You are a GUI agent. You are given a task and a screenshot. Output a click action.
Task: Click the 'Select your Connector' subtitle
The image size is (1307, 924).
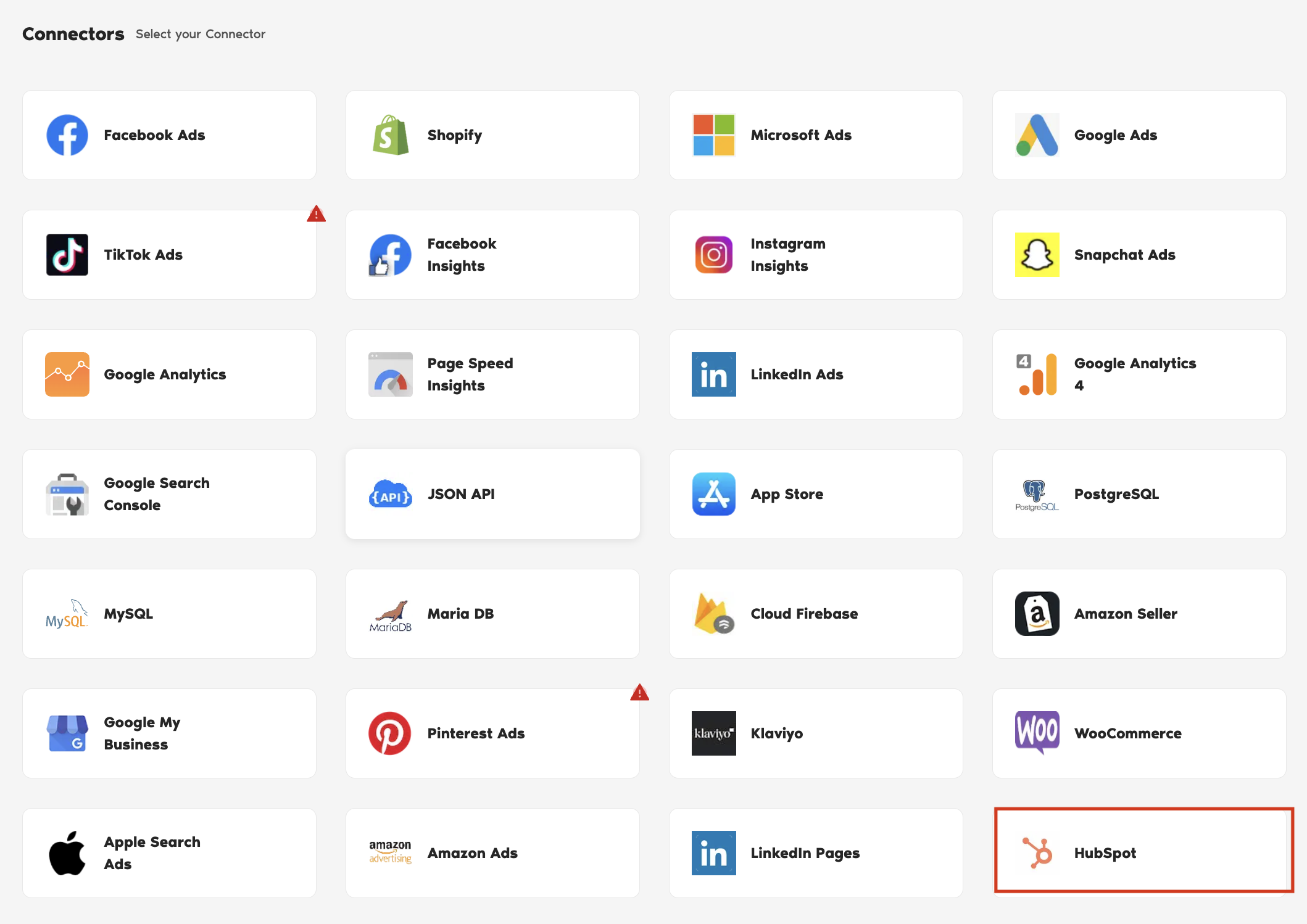pos(201,34)
